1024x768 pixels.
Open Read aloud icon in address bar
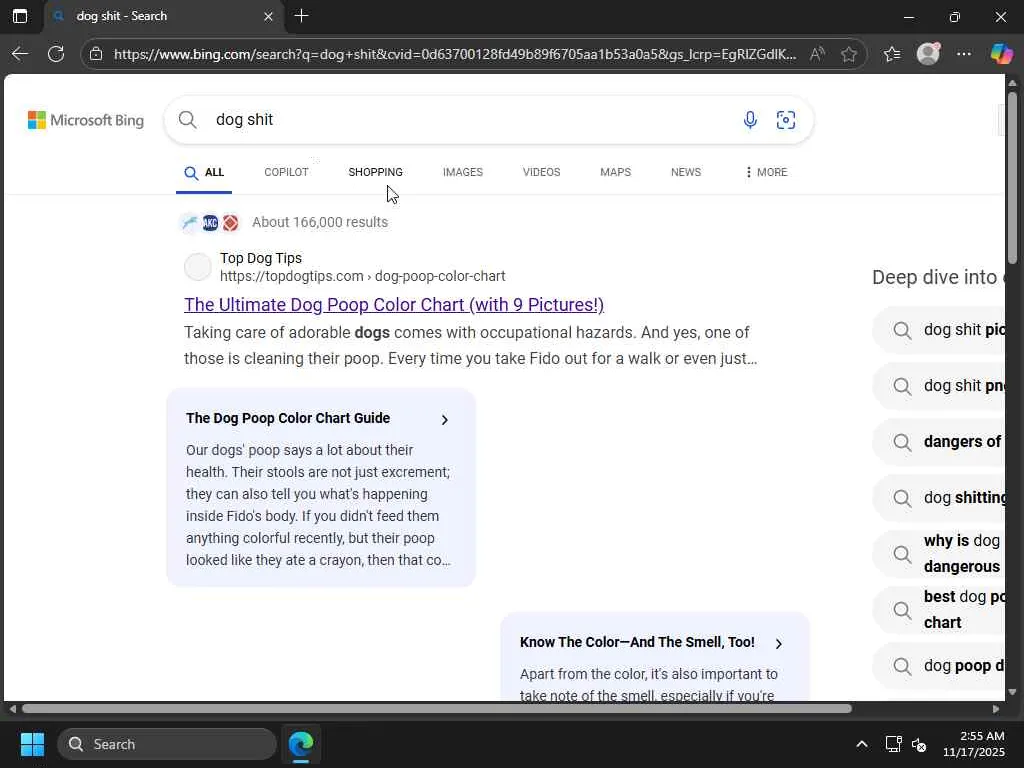817,54
